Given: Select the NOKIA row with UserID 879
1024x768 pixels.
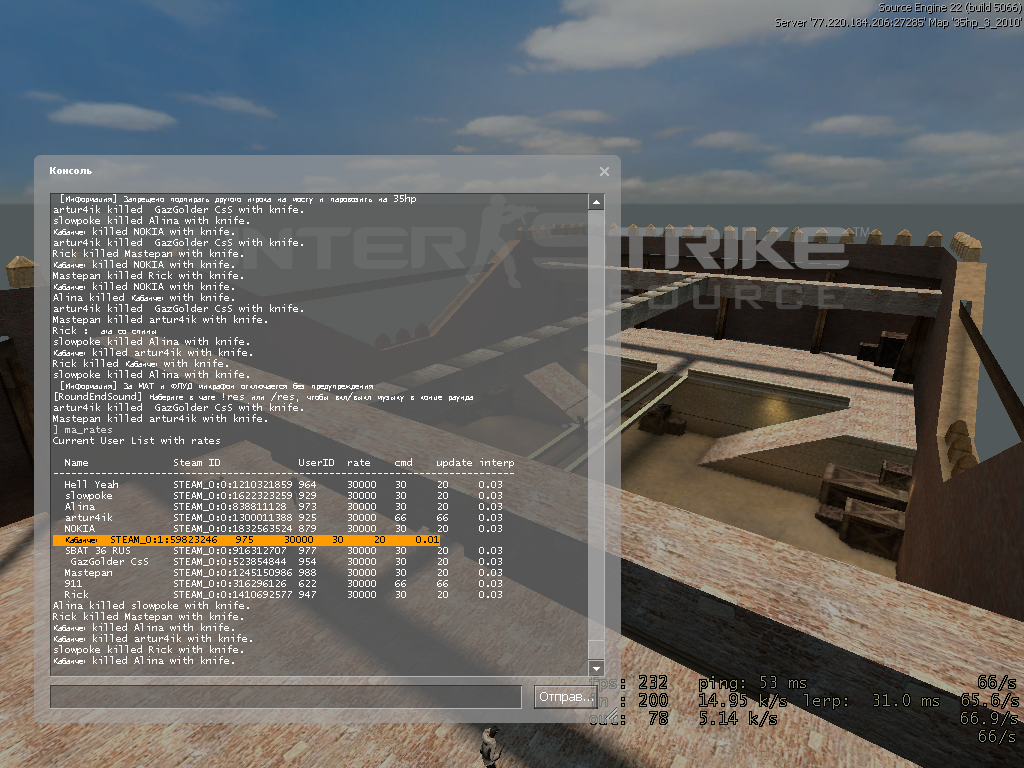Looking at the screenshot, I should (283, 529).
